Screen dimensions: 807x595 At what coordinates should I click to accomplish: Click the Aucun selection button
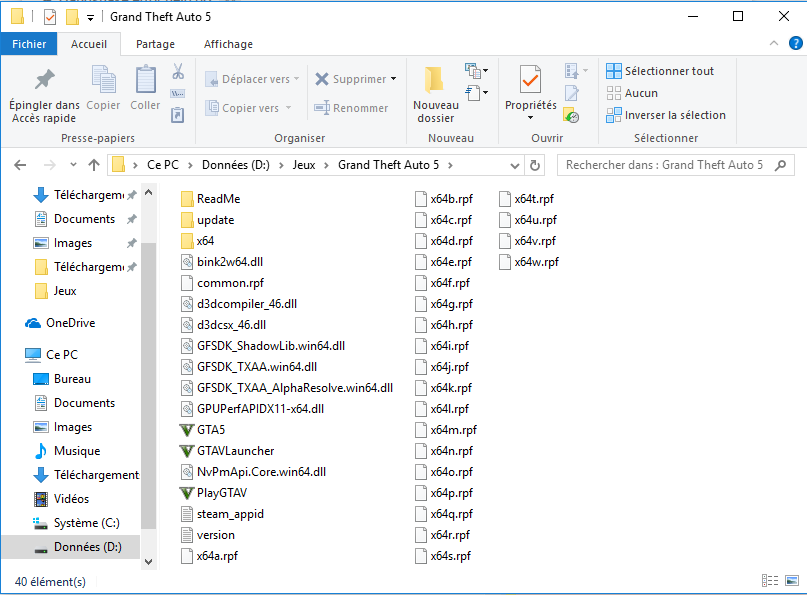coord(632,93)
